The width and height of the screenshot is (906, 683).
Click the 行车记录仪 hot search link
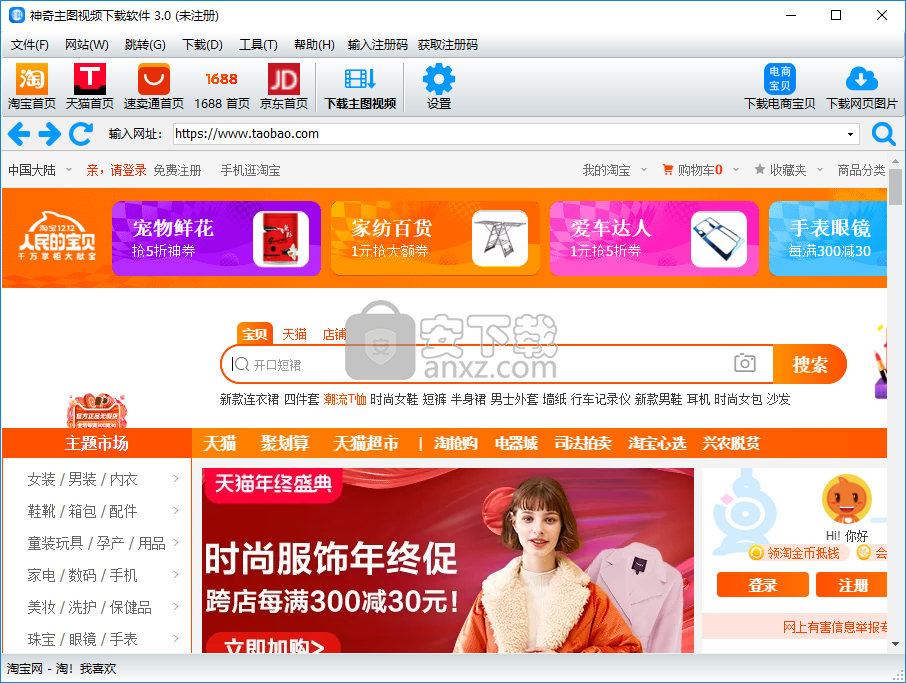tap(600, 399)
